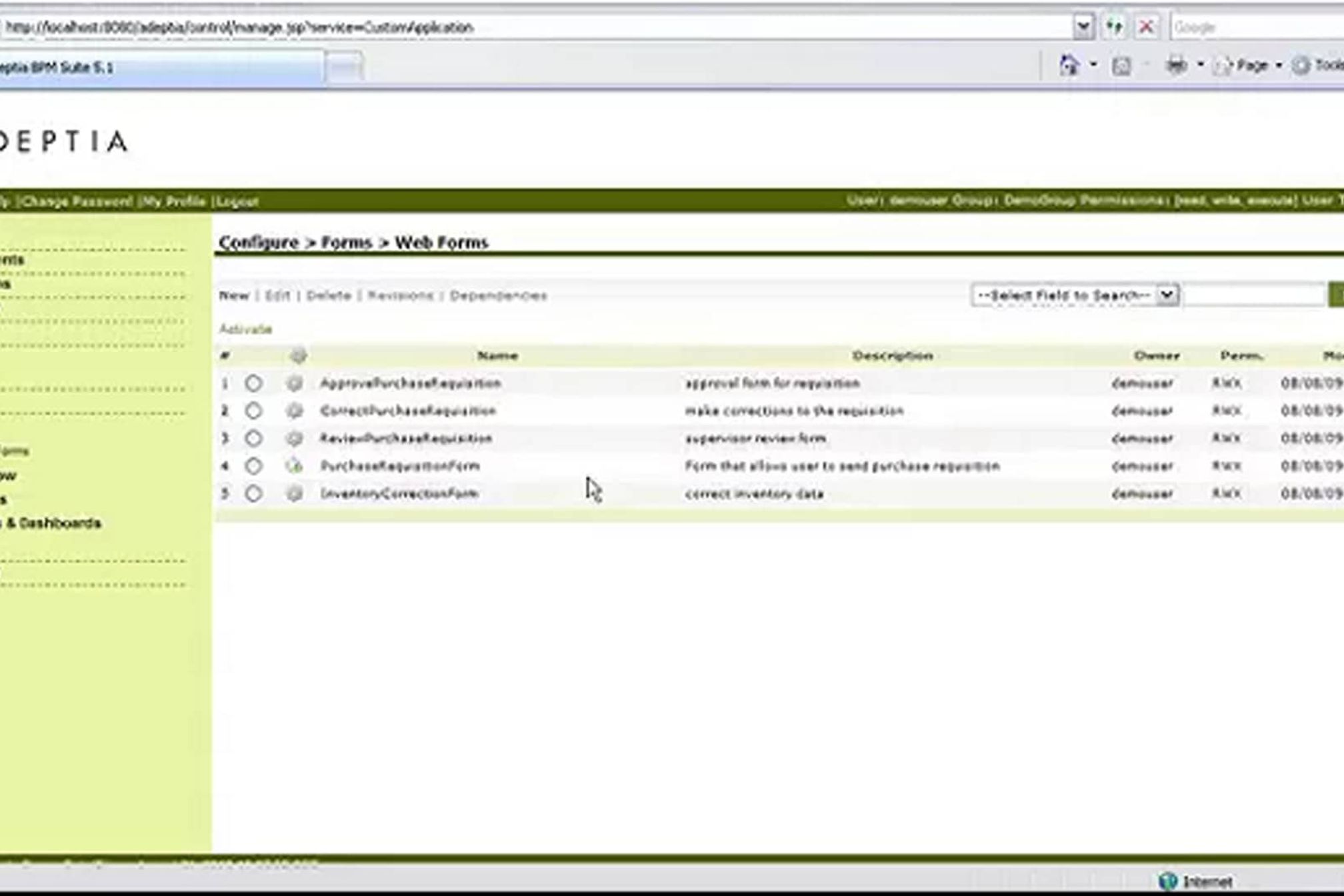Open the Page menu dropdown
Image resolution: width=1344 pixels, height=896 pixels.
point(1252,65)
